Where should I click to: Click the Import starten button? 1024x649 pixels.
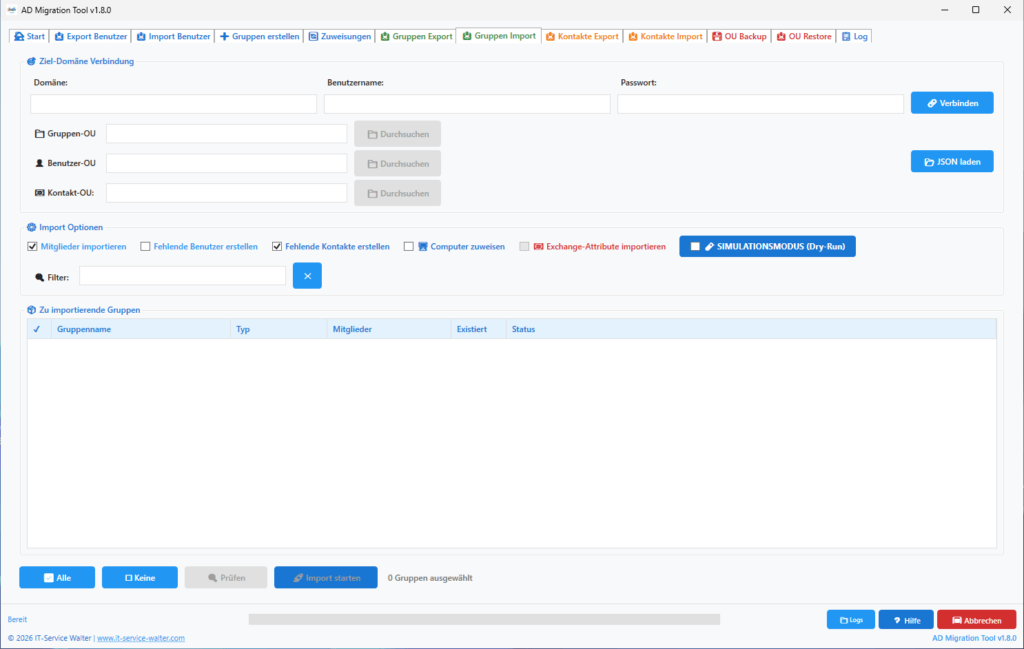click(x=326, y=578)
